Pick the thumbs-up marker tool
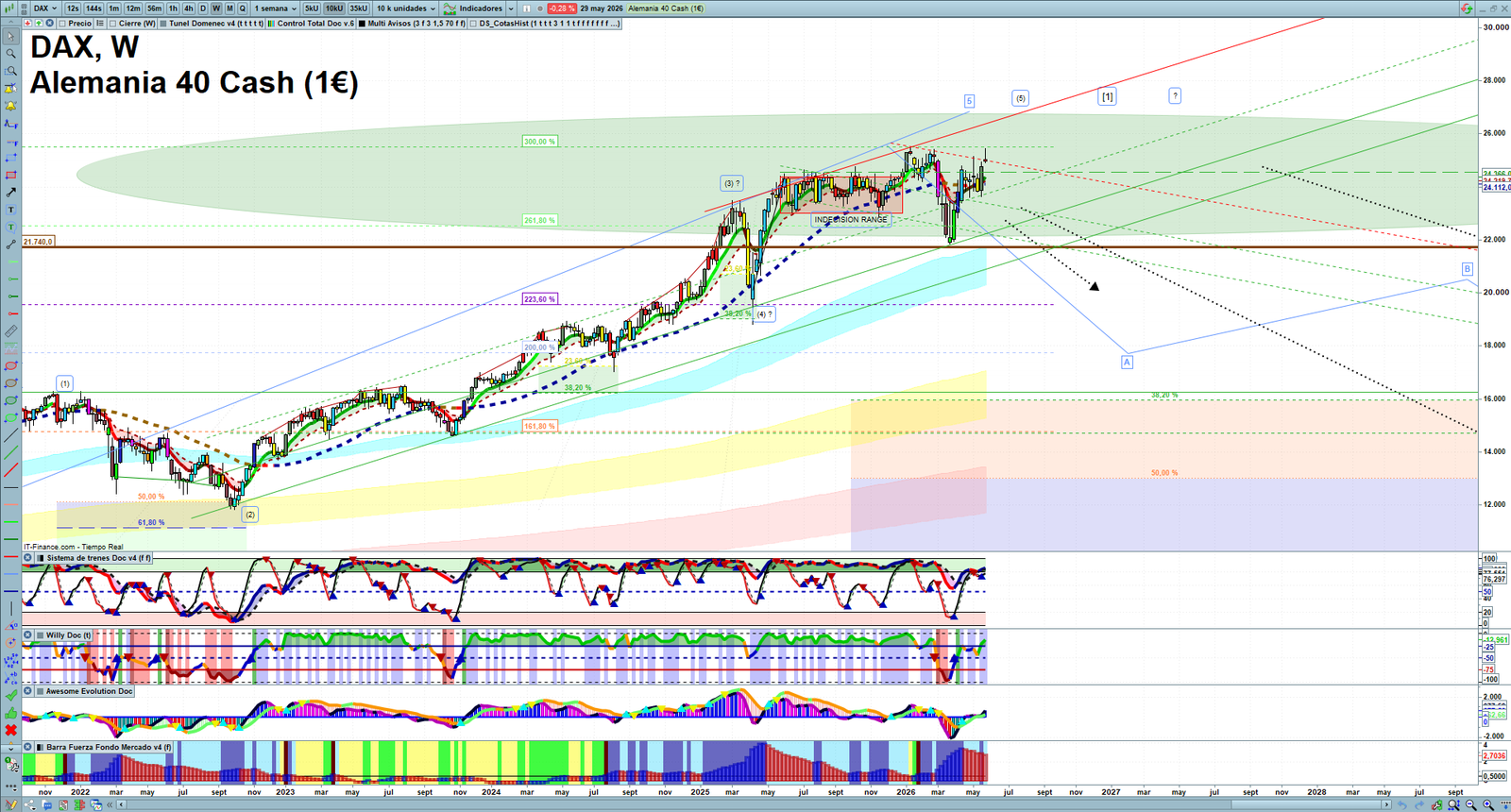1511x812 pixels. pos(10,713)
